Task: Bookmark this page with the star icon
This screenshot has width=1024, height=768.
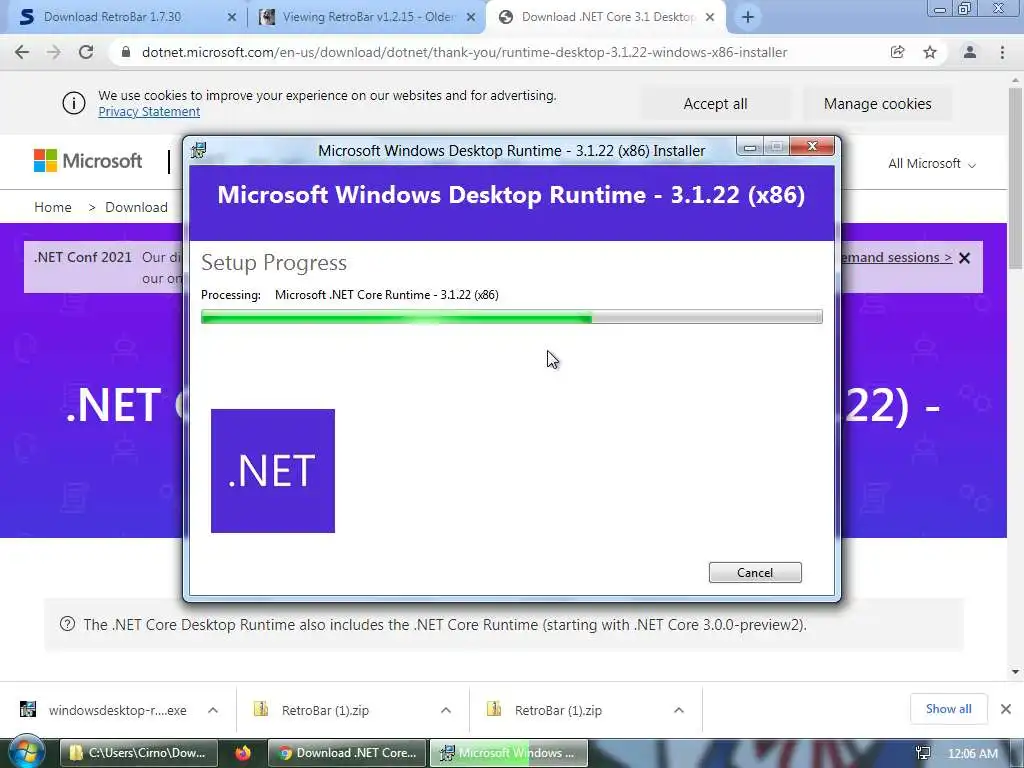Action: point(930,52)
